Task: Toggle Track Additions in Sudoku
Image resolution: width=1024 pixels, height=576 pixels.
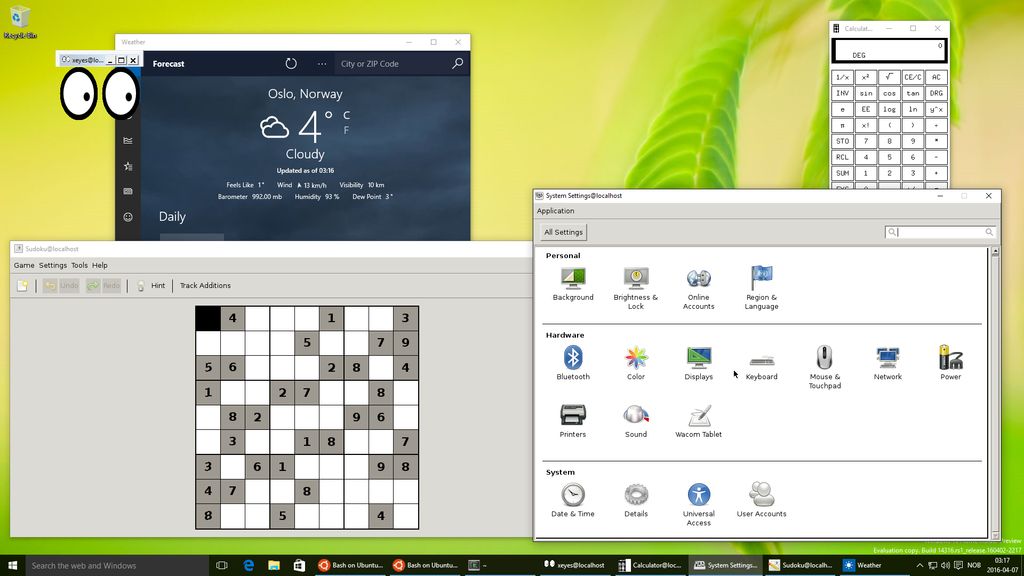Action: coord(205,285)
